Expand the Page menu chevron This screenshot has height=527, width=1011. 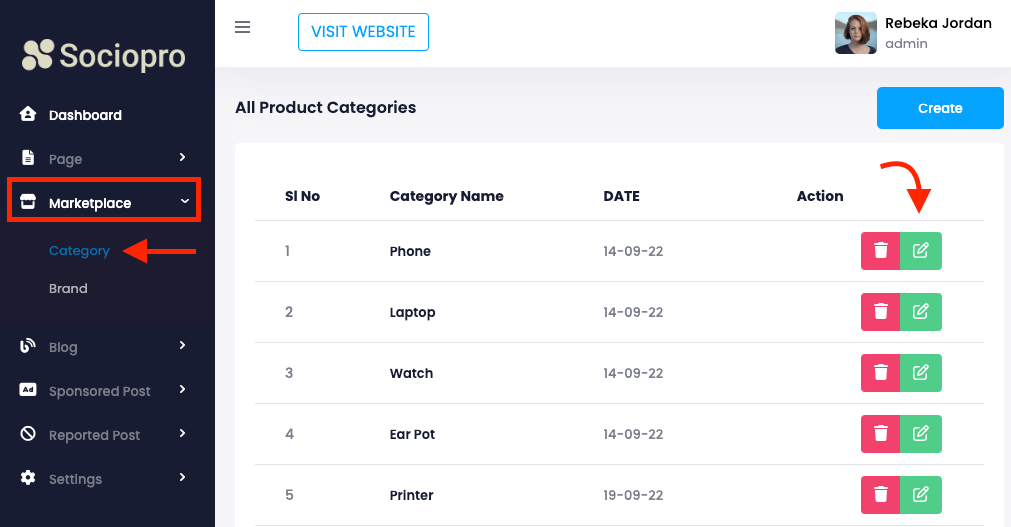coord(182,157)
